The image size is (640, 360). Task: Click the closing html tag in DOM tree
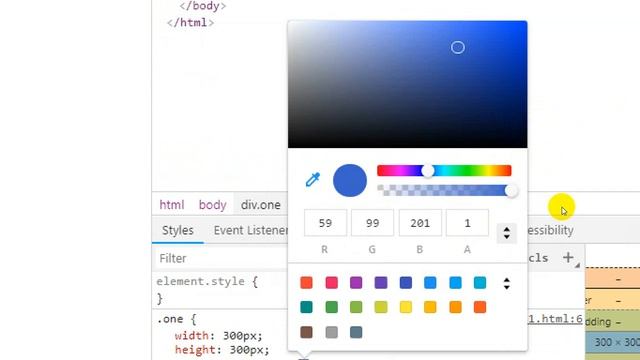(x=191, y=22)
